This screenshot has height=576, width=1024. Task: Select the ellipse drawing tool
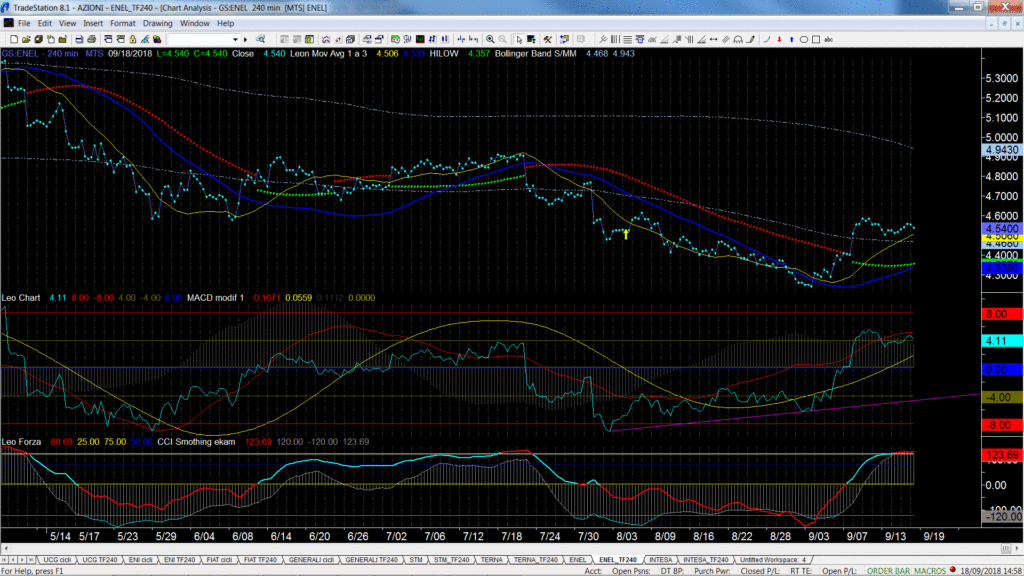pyautogui.click(x=804, y=39)
